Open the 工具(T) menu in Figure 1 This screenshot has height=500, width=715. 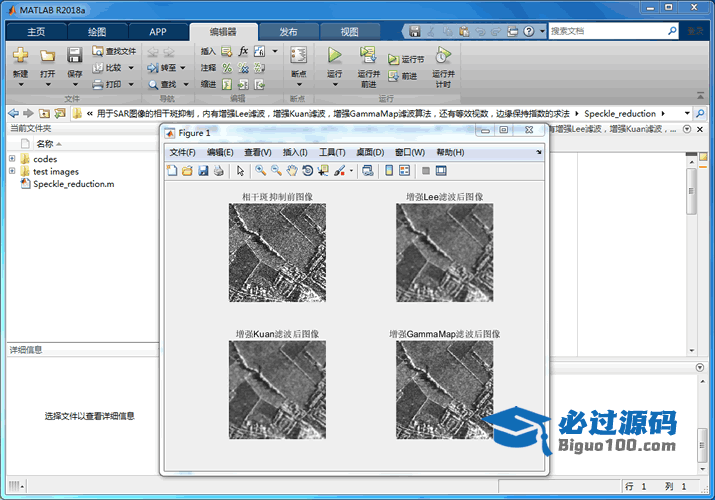coord(332,152)
